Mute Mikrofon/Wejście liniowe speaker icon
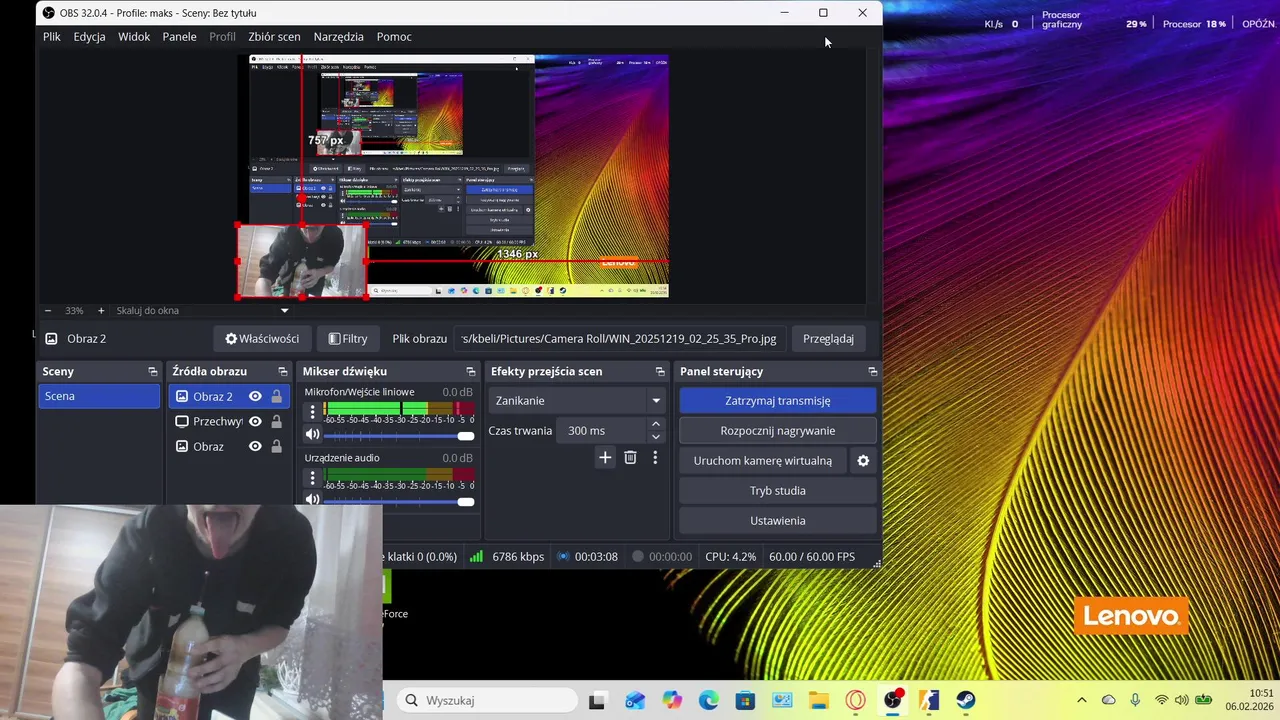 pos(312,435)
